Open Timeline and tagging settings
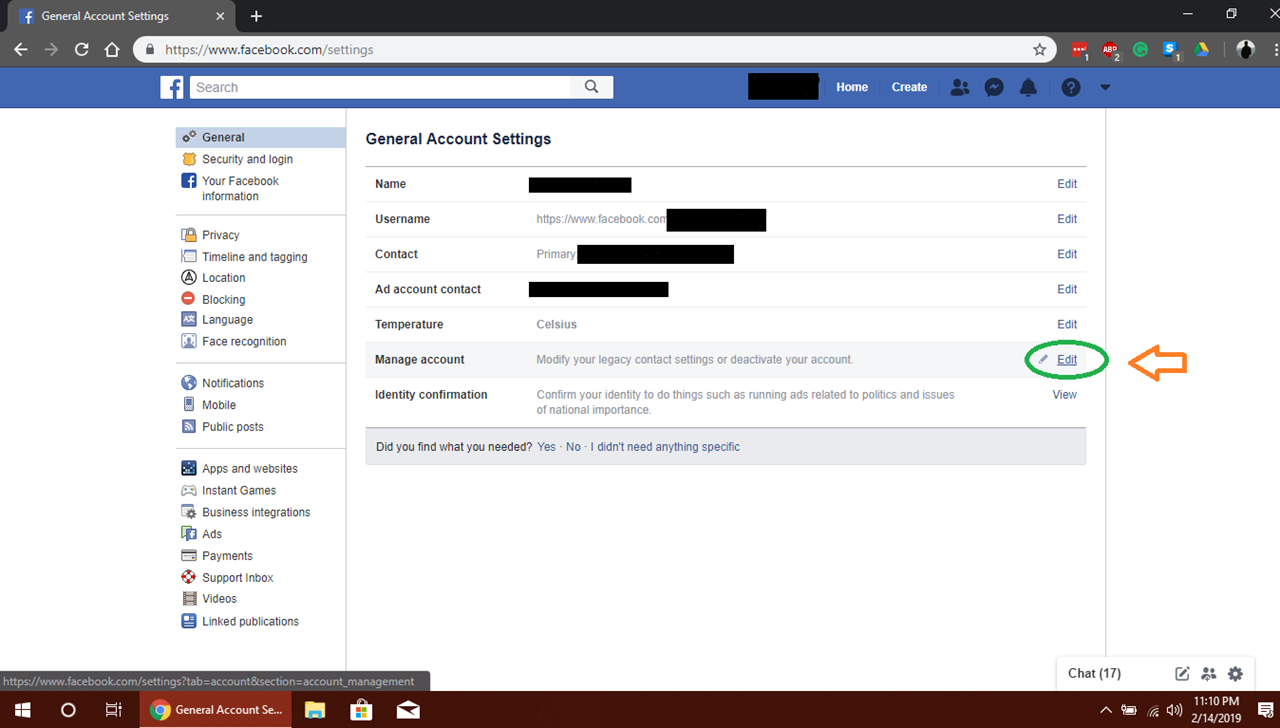 (254, 257)
